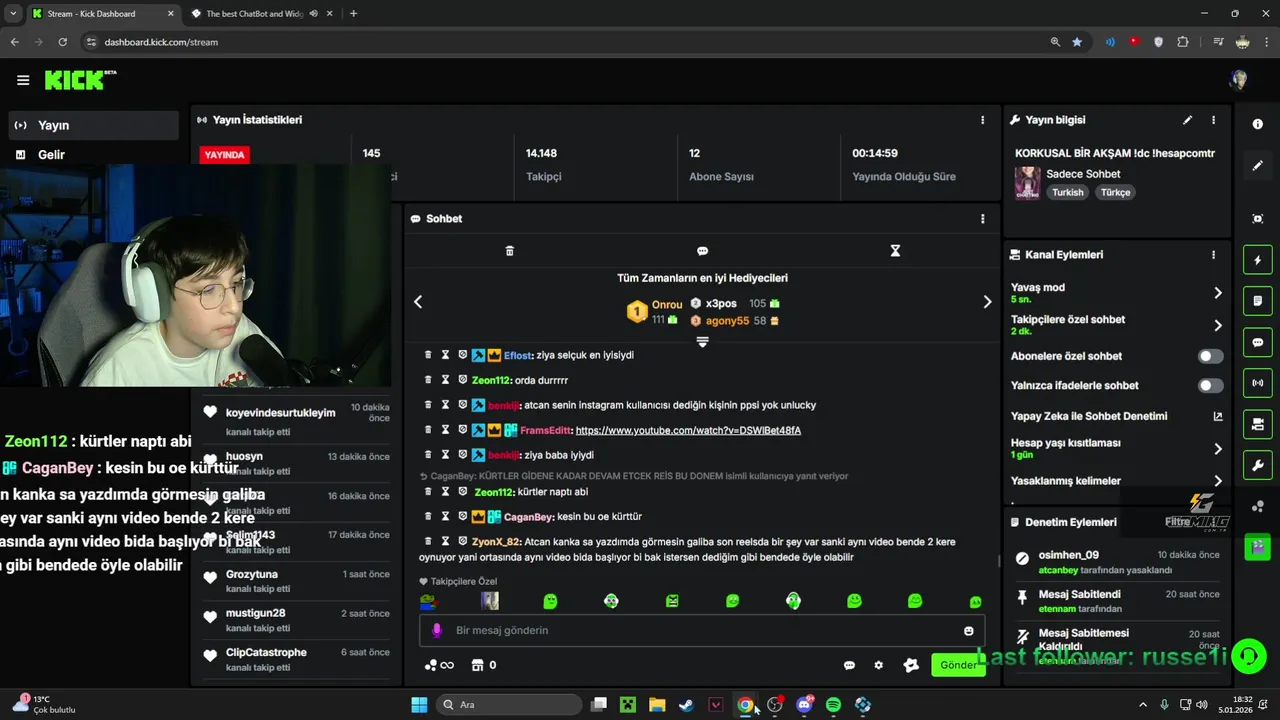Select osimhen_09 ban entry in Denetim Eylemleri
Viewport: 1280px width, 720px height.
click(x=1116, y=562)
